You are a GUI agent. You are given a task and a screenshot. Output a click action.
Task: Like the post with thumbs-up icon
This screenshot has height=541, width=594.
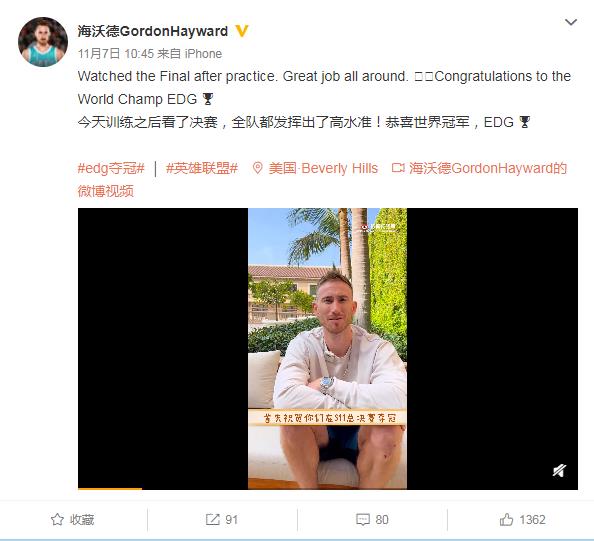506,519
